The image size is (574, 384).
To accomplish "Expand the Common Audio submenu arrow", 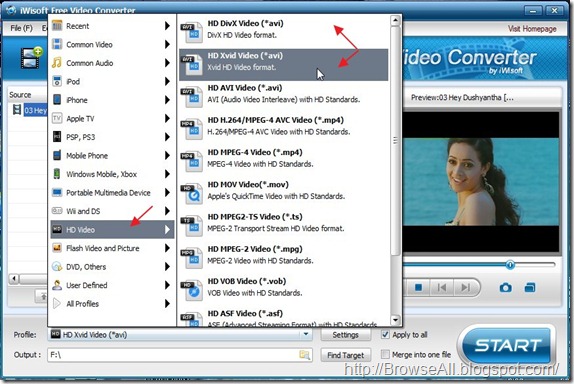I will point(167,63).
